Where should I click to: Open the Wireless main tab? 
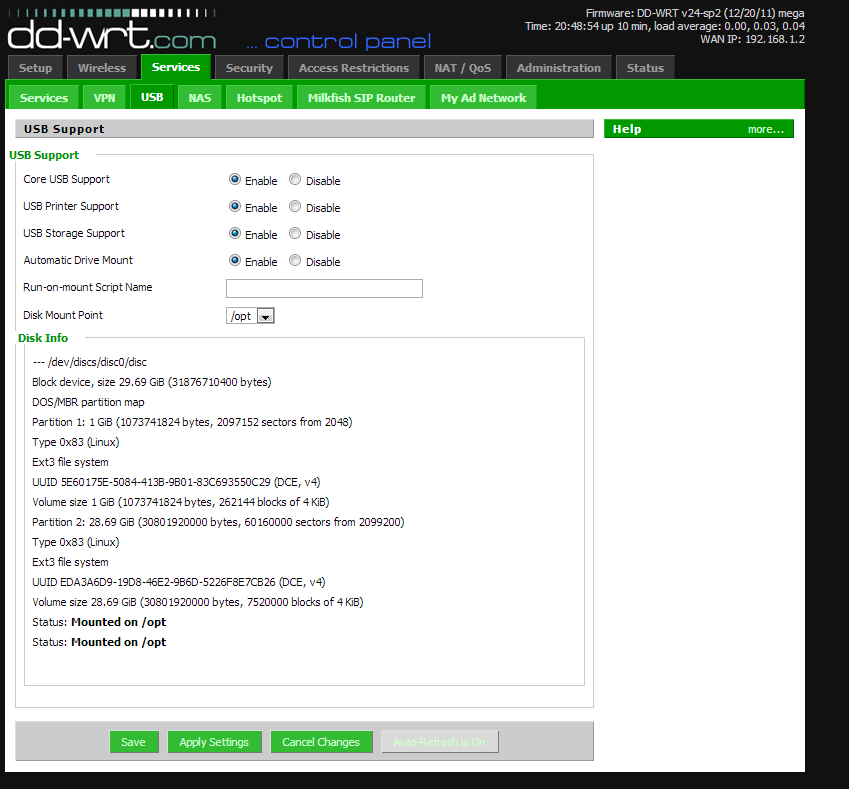pyautogui.click(x=102, y=68)
